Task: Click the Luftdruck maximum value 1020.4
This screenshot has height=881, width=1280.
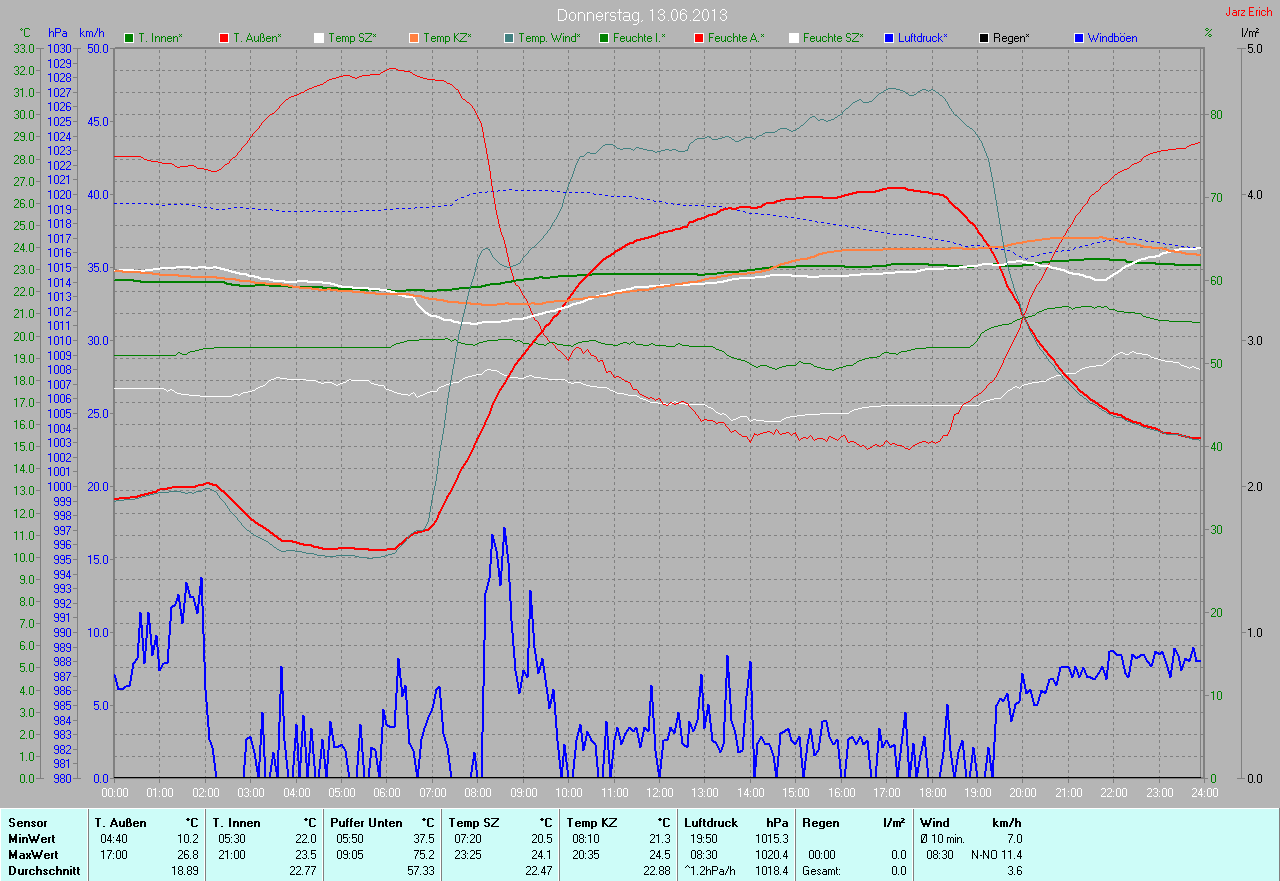Action: pos(771,855)
